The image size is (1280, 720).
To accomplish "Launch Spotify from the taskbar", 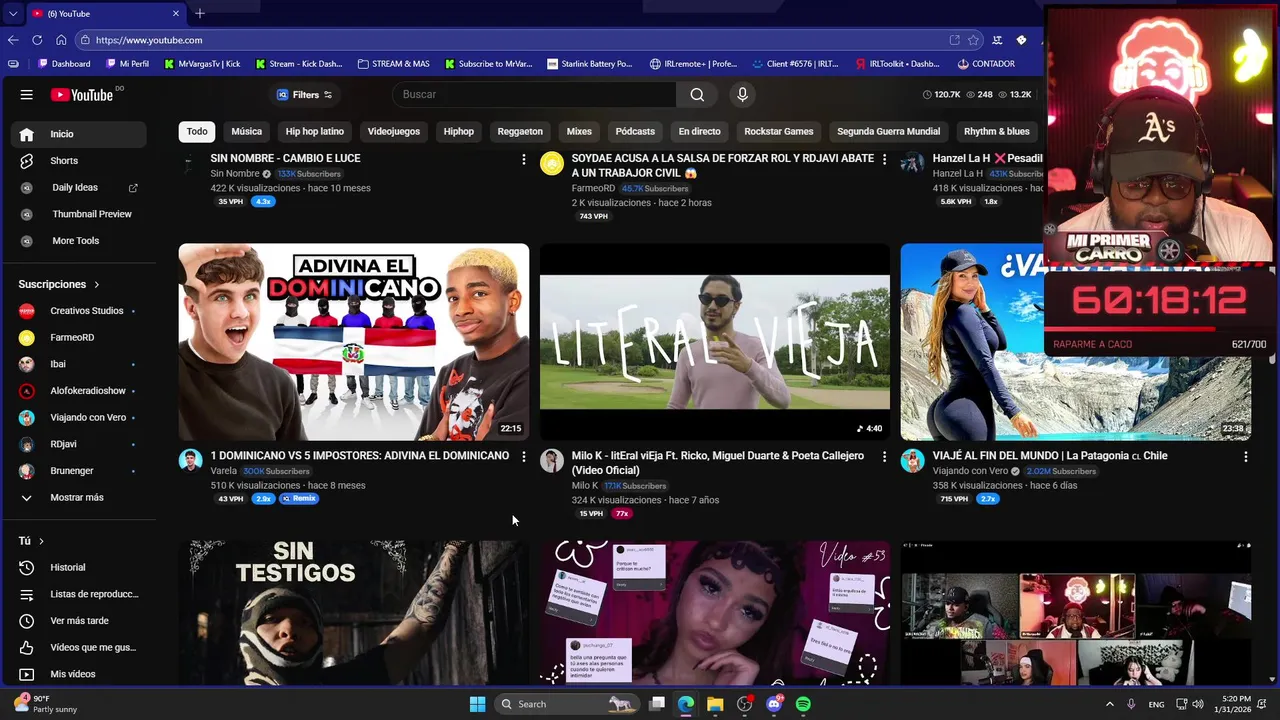I will [803, 704].
